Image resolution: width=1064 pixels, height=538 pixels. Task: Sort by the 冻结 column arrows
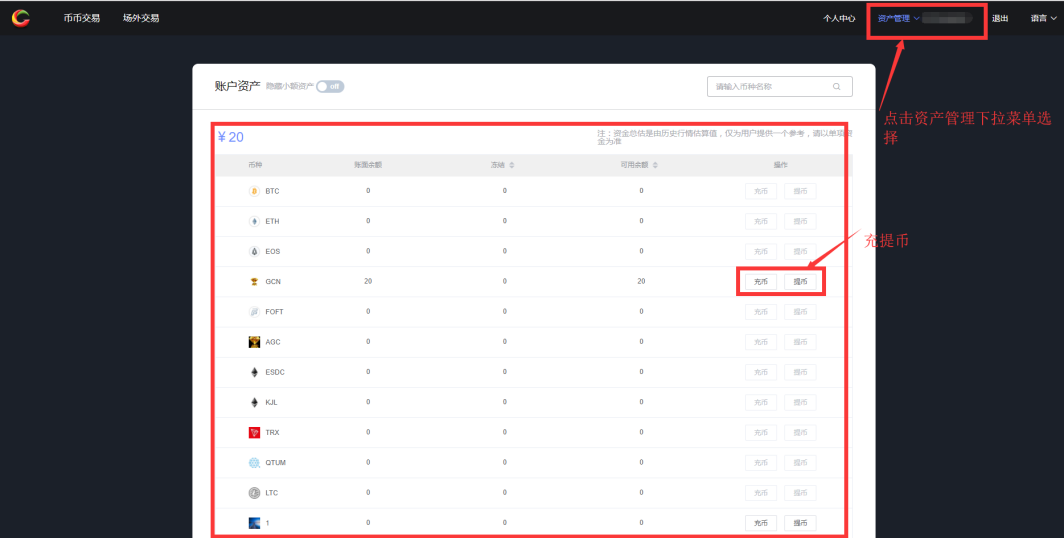[512, 164]
